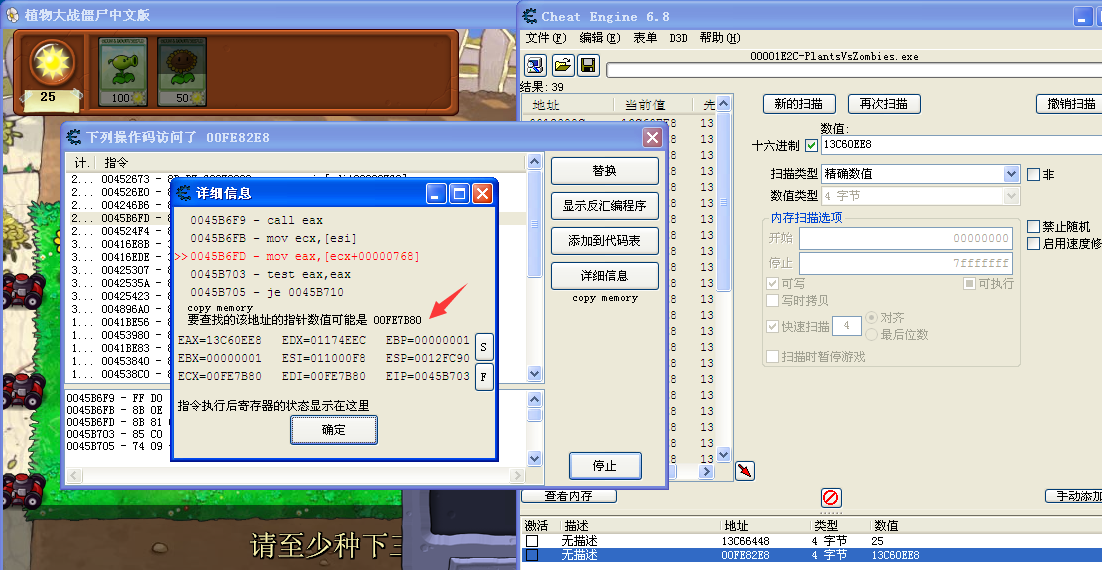Maximize the 详细信息 dialog window
1102x570 pixels.
tap(459, 193)
